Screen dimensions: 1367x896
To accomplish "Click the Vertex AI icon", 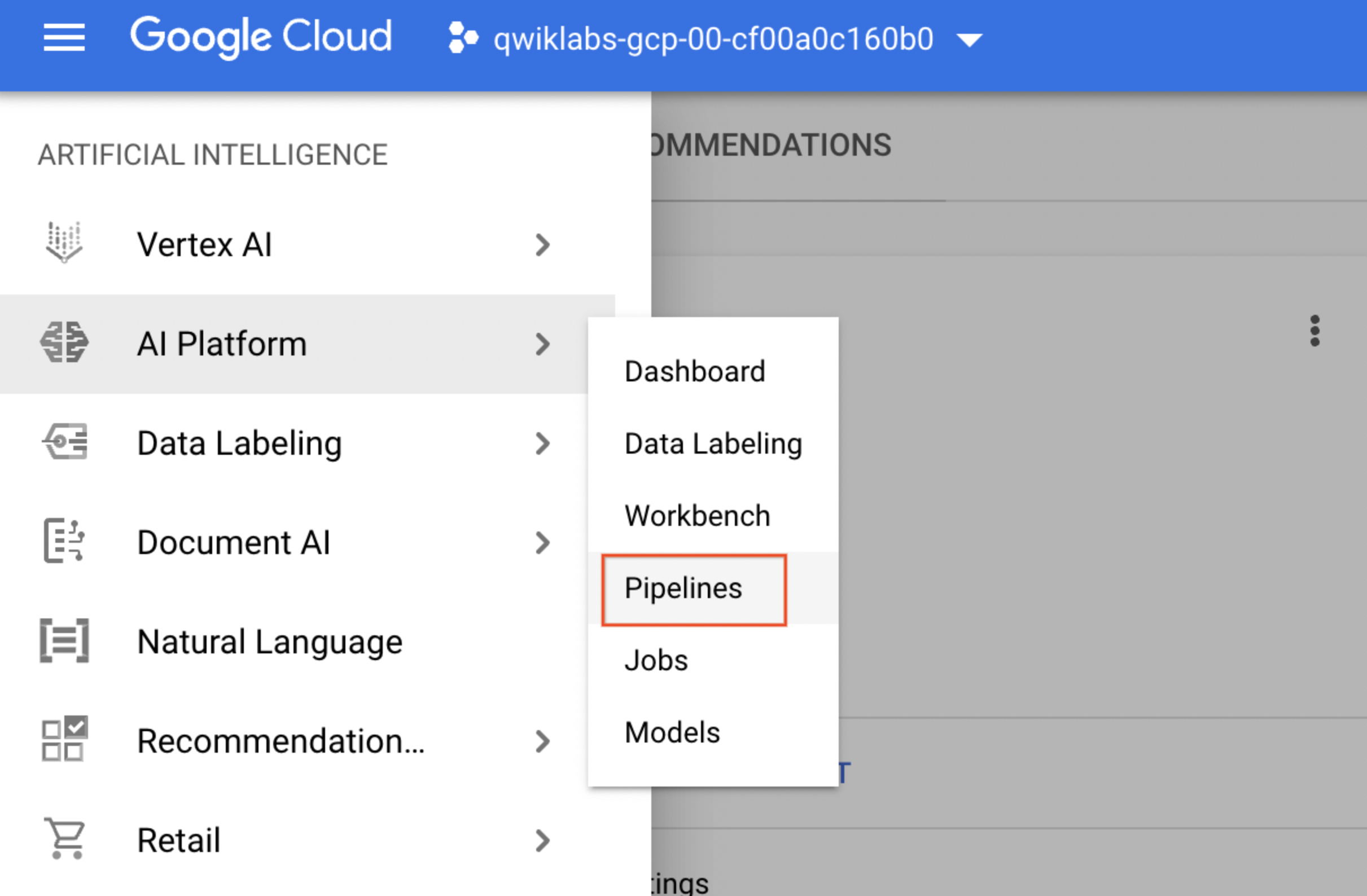I will 64,243.
